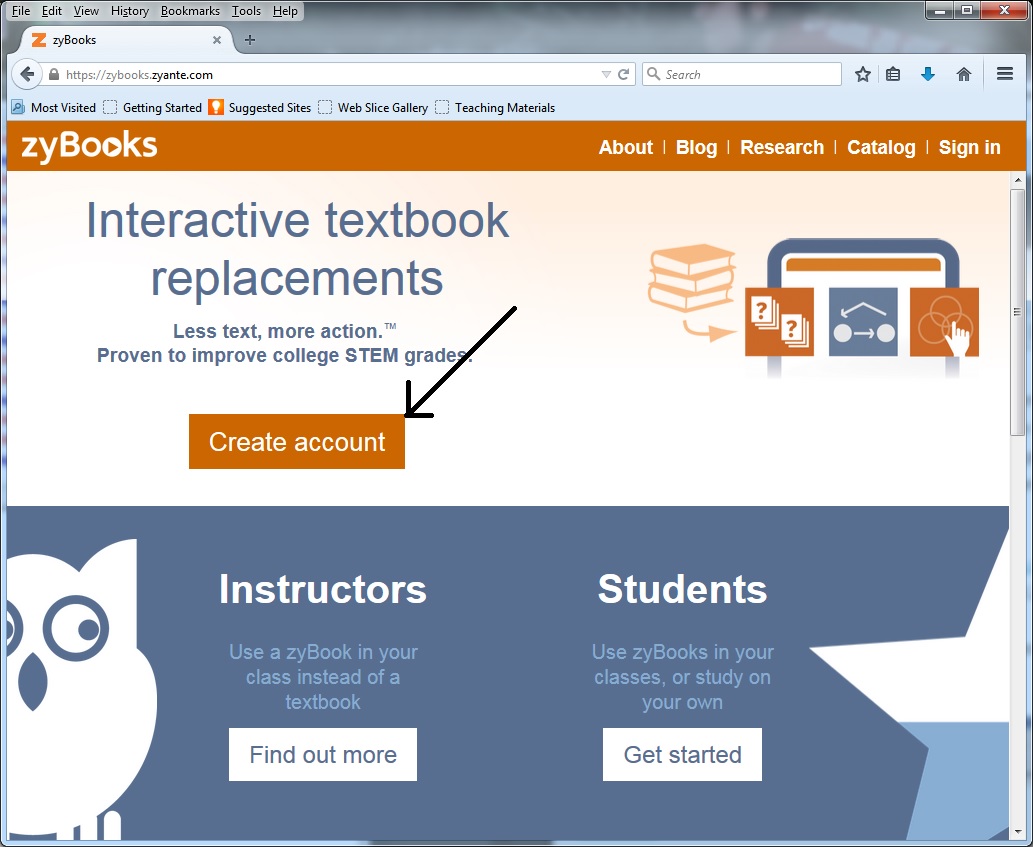Open the Research link
The width and height of the screenshot is (1033, 847).
click(782, 147)
